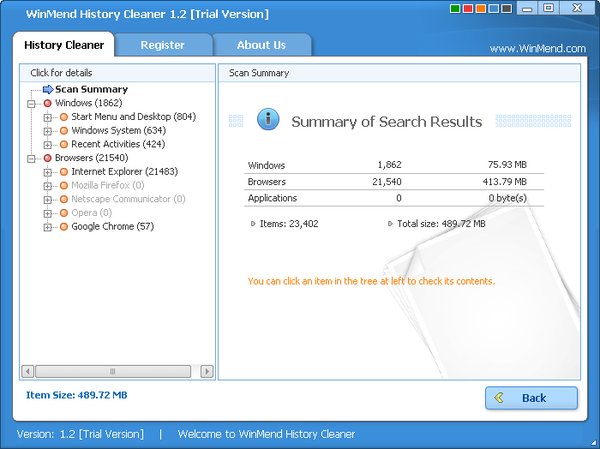
Task: Click the red bullet icon beside Browsers (21540)
Action: (47, 158)
